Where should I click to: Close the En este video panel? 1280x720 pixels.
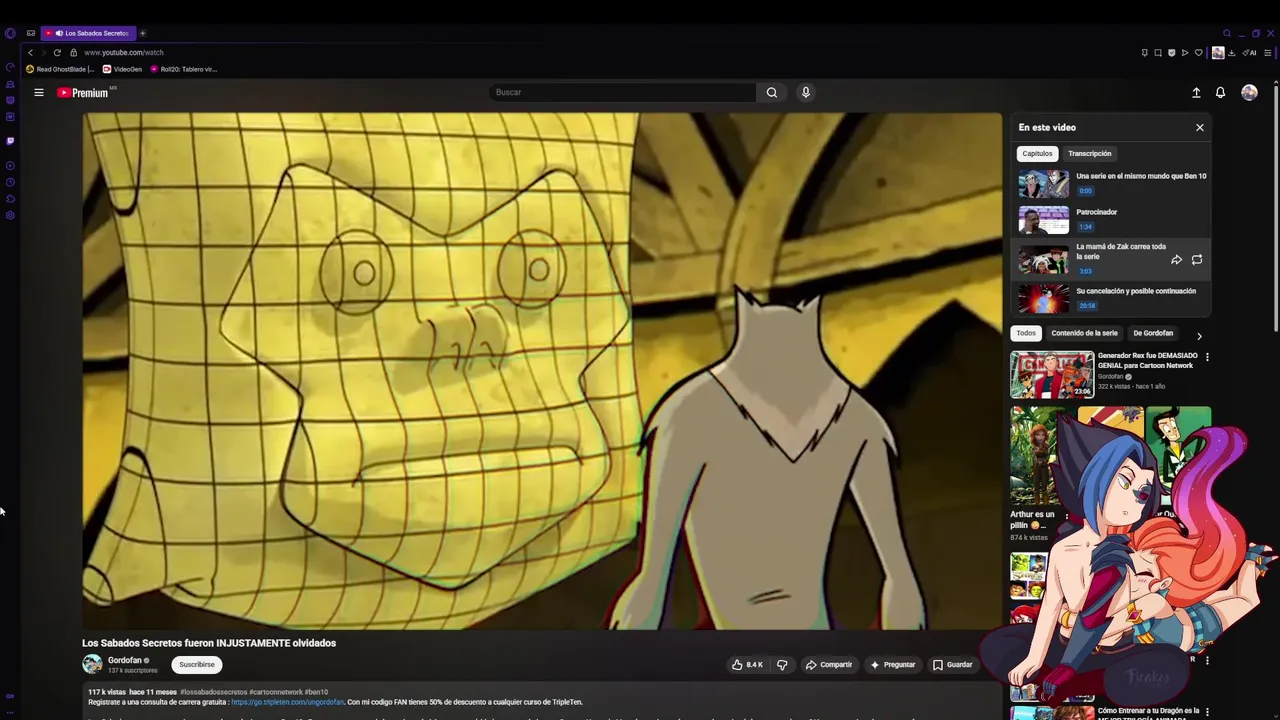point(1200,127)
